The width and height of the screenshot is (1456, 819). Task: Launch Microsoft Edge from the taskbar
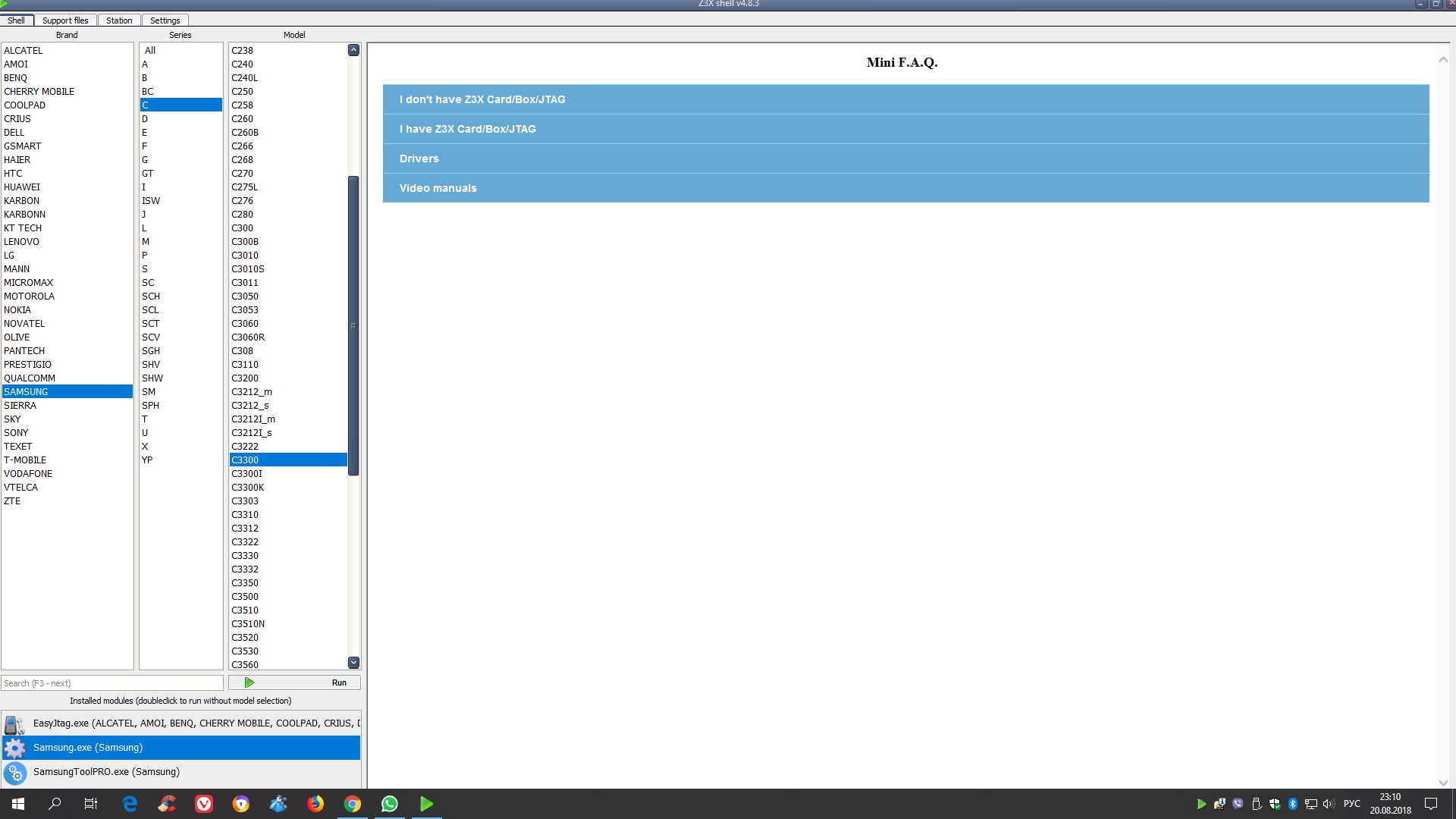tap(130, 804)
